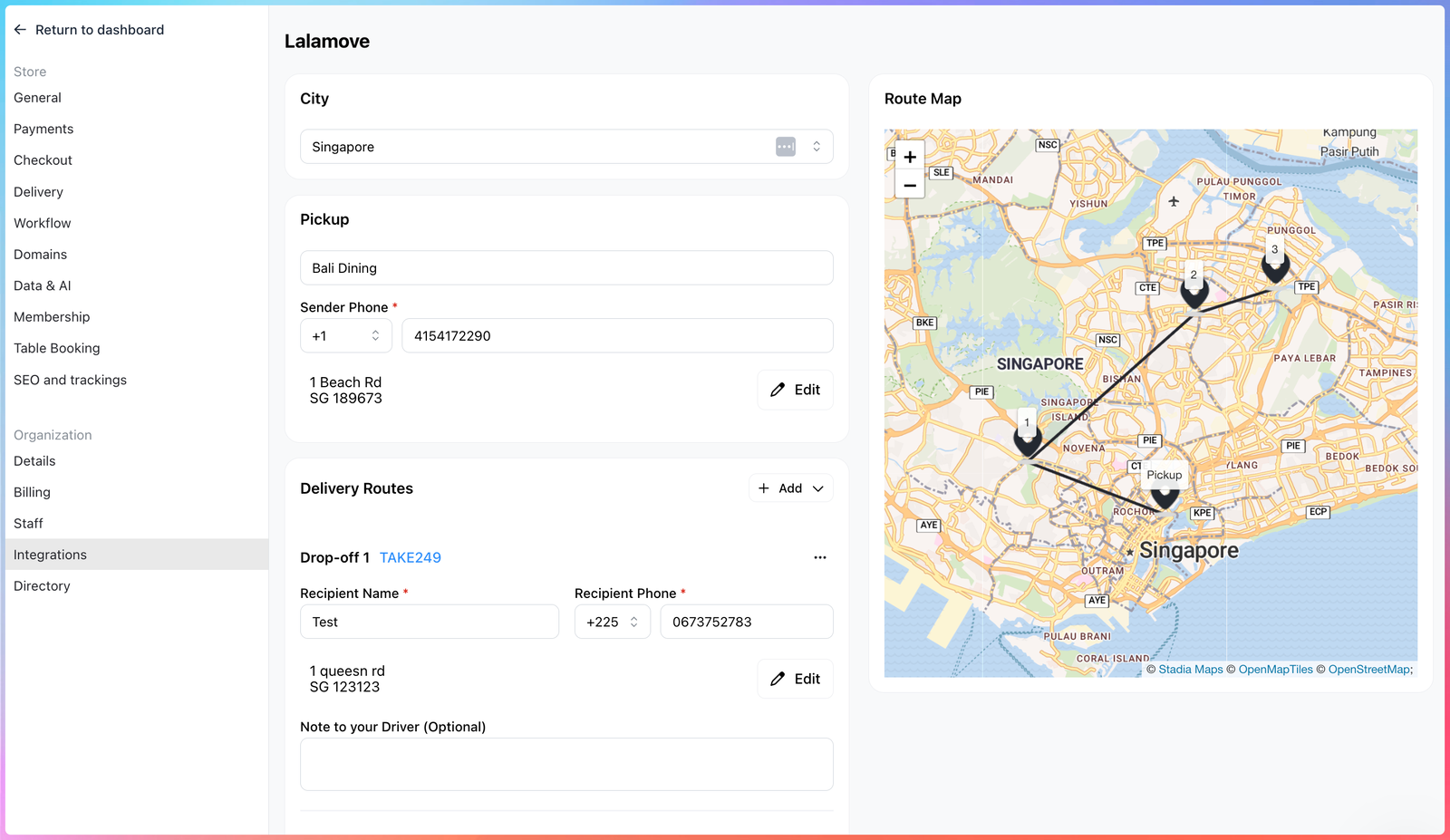The height and width of the screenshot is (840, 1450).
Task: Open the OpenMapTiles attribution link
Action: click(1276, 670)
